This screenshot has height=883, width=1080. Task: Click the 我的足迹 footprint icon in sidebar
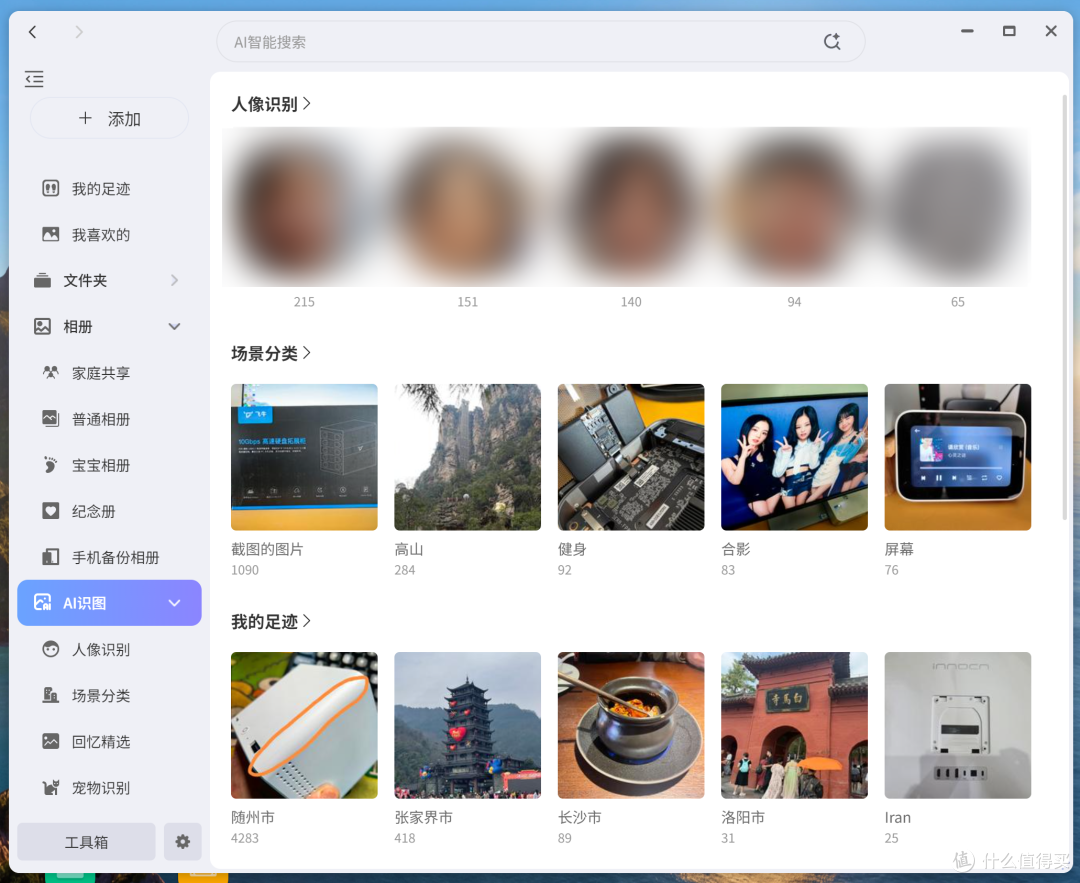pyautogui.click(x=51, y=188)
